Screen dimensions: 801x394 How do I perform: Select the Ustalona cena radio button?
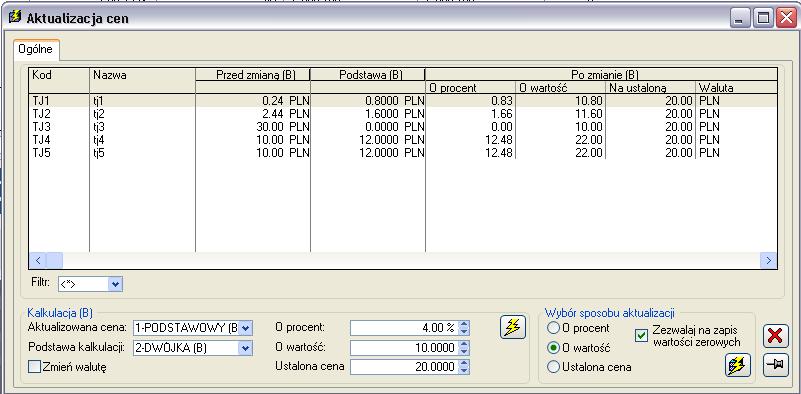pos(553,367)
